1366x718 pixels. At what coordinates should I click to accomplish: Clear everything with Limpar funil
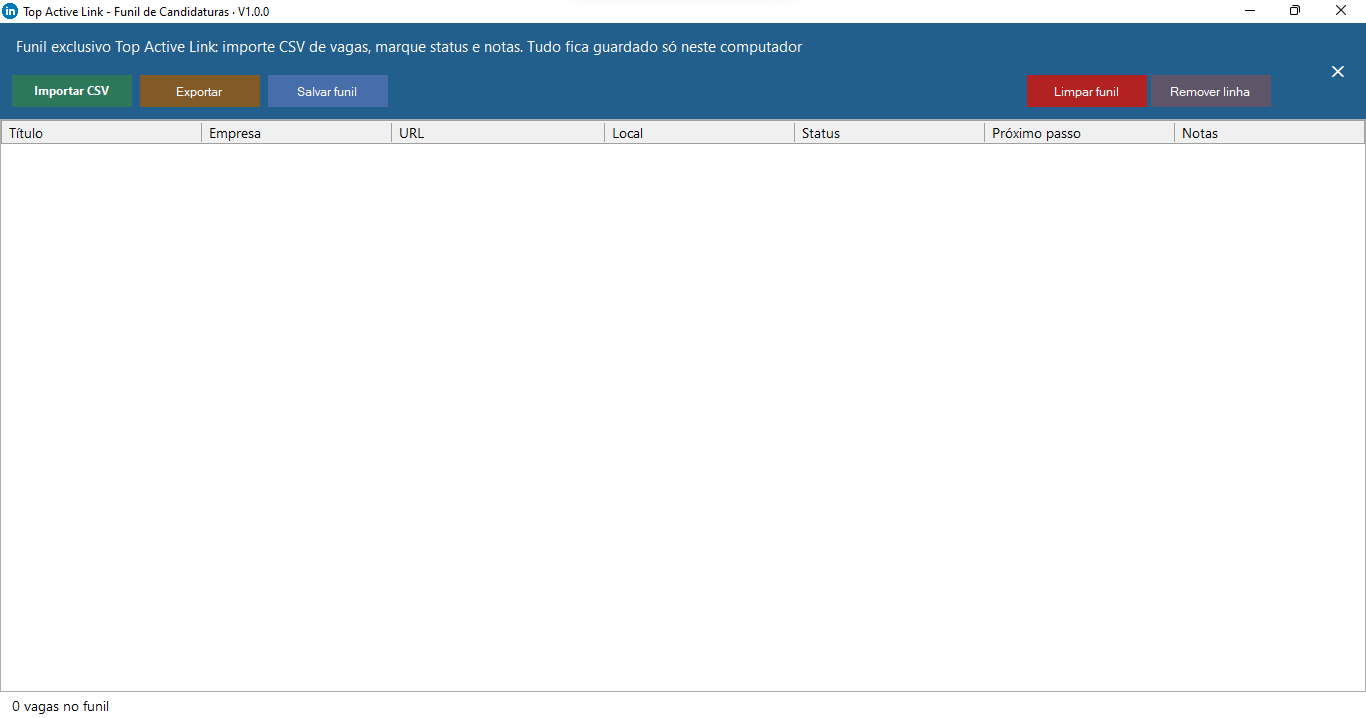pos(1087,91)
